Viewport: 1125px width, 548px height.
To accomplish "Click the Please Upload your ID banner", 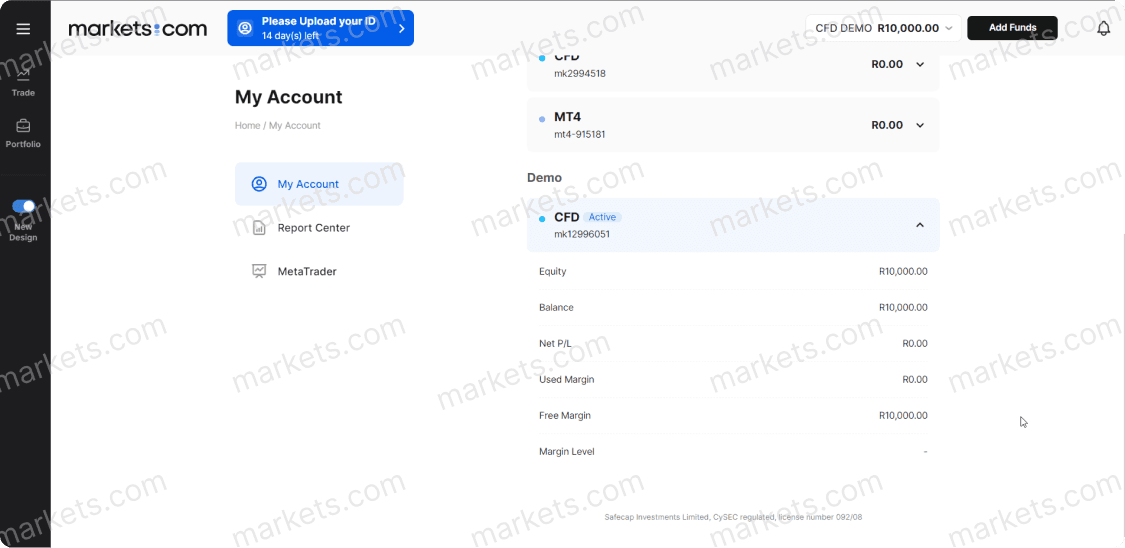I will (321, 28).
